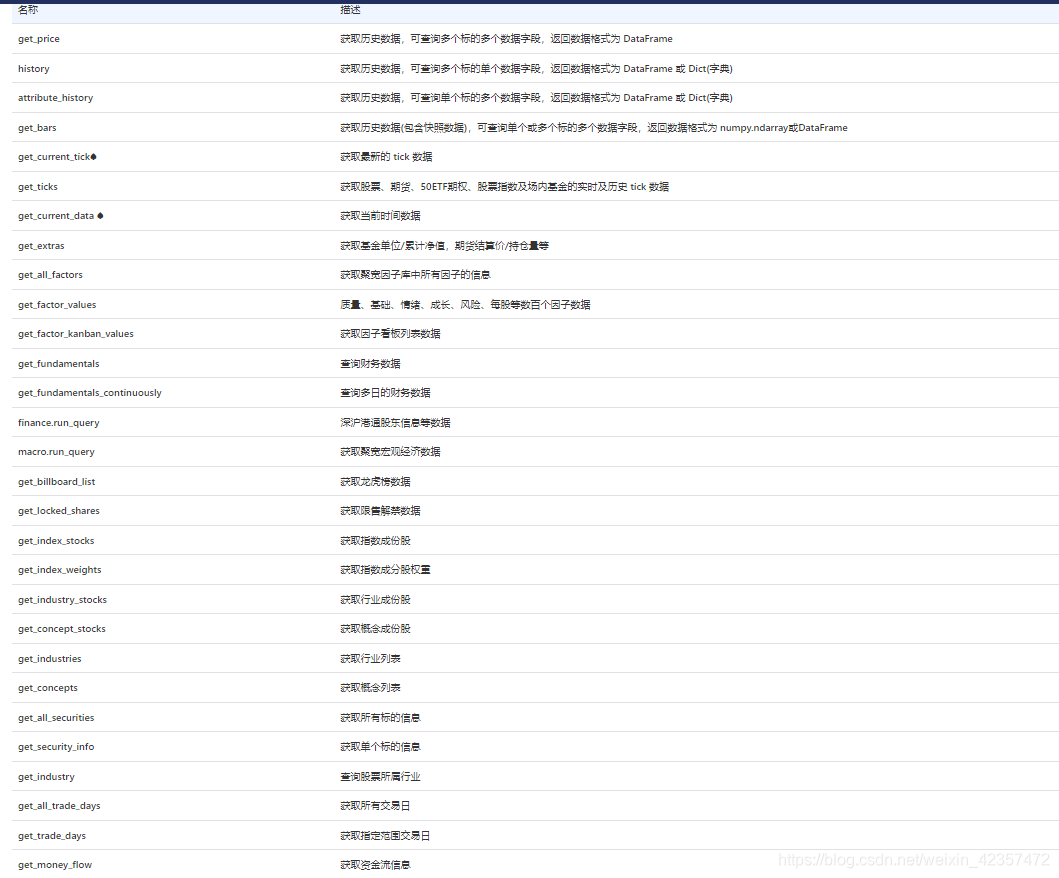
Task: Select get_ticks in name column
Action: (x=38, y=187)
